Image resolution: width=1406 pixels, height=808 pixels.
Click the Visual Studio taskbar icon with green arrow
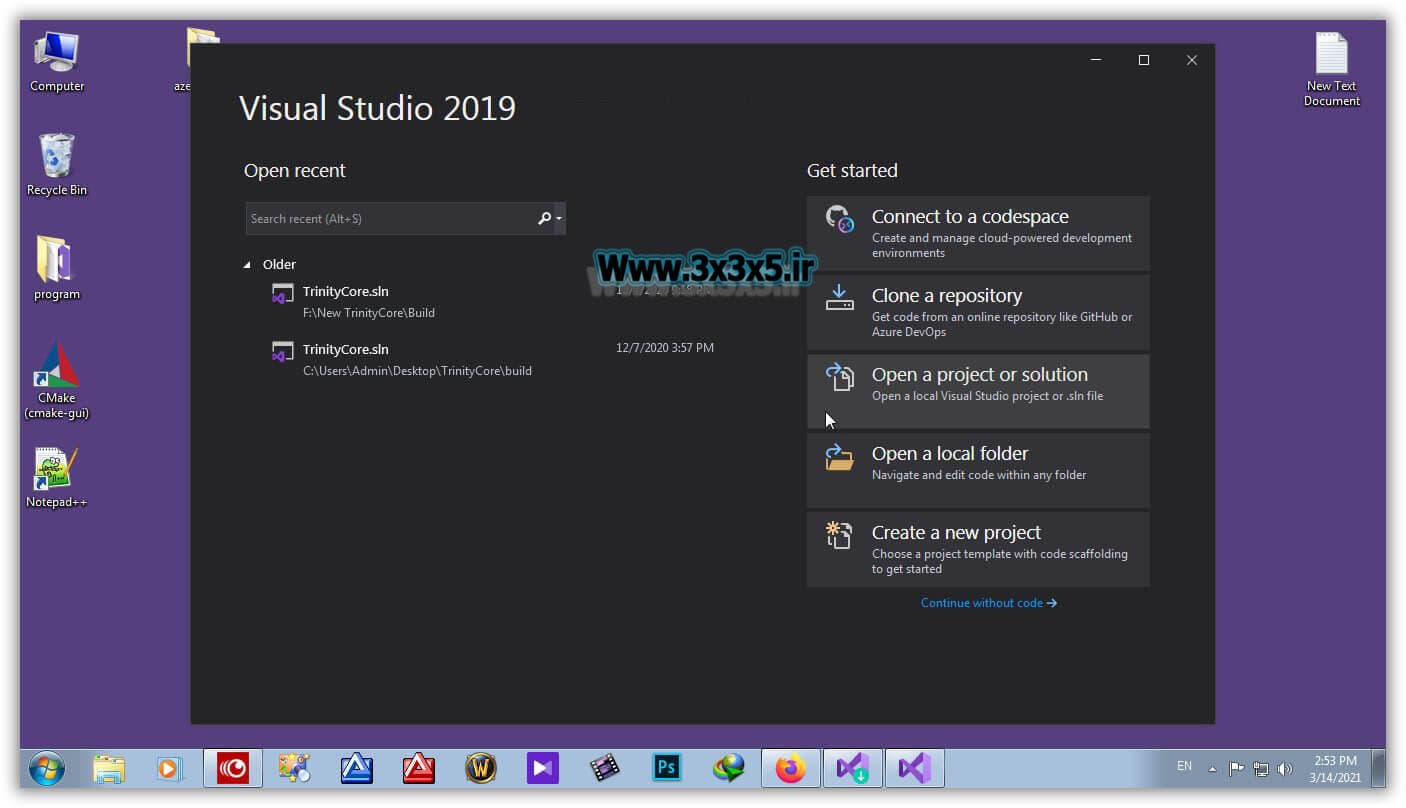[853, 768]
